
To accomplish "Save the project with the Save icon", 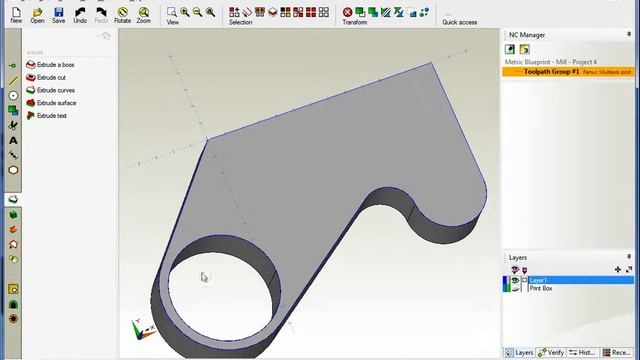I will pyautogui.click(x=58, y=15).
